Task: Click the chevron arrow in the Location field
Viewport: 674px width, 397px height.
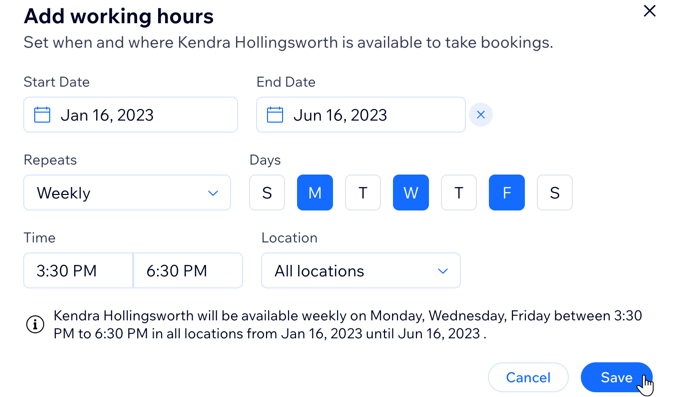Action: (443, 271)
